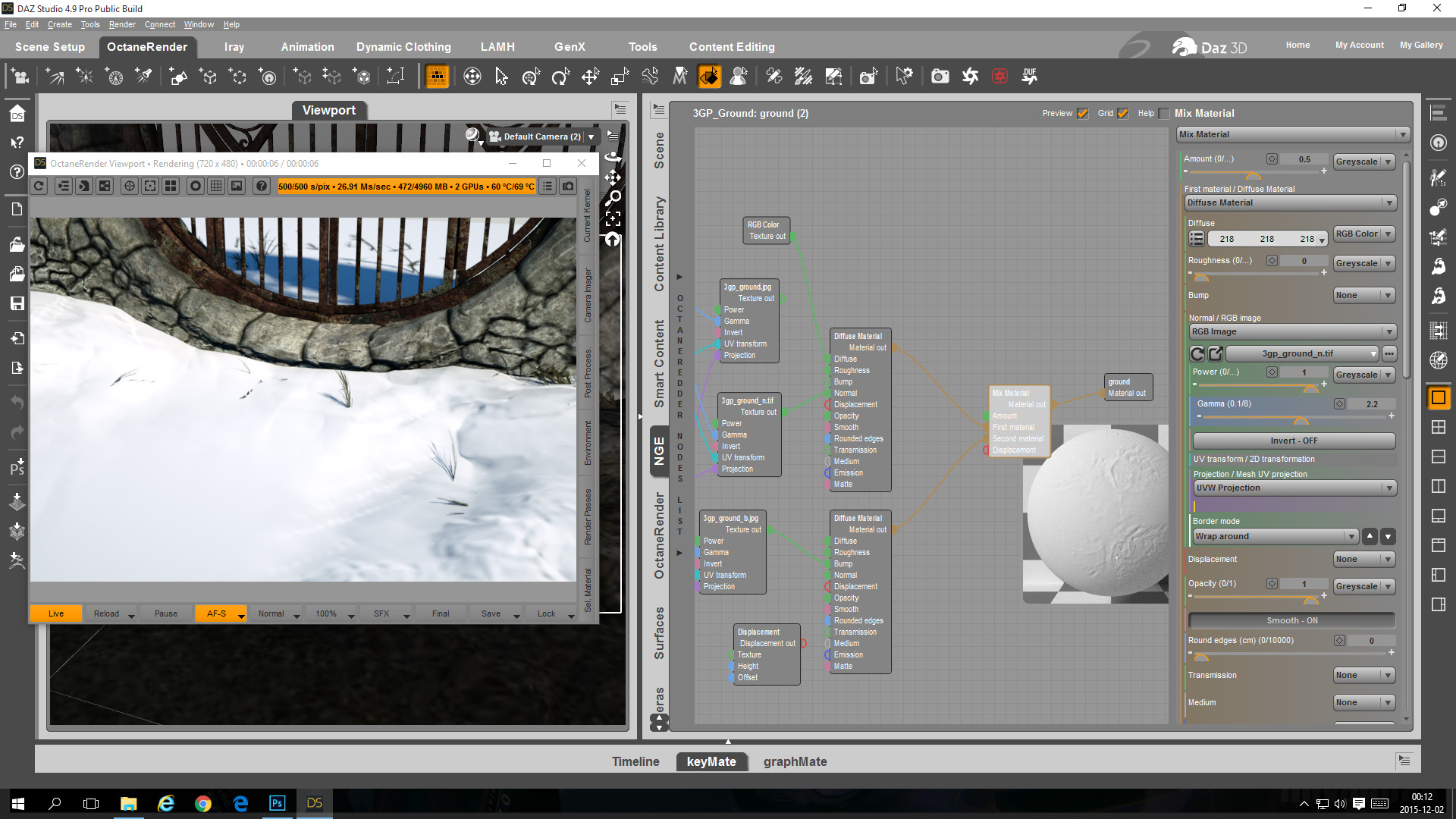Open the Default Camera (2) selector
This screenshot has width=1456, height=819.
pyautogui.click(x=542, y=136)
